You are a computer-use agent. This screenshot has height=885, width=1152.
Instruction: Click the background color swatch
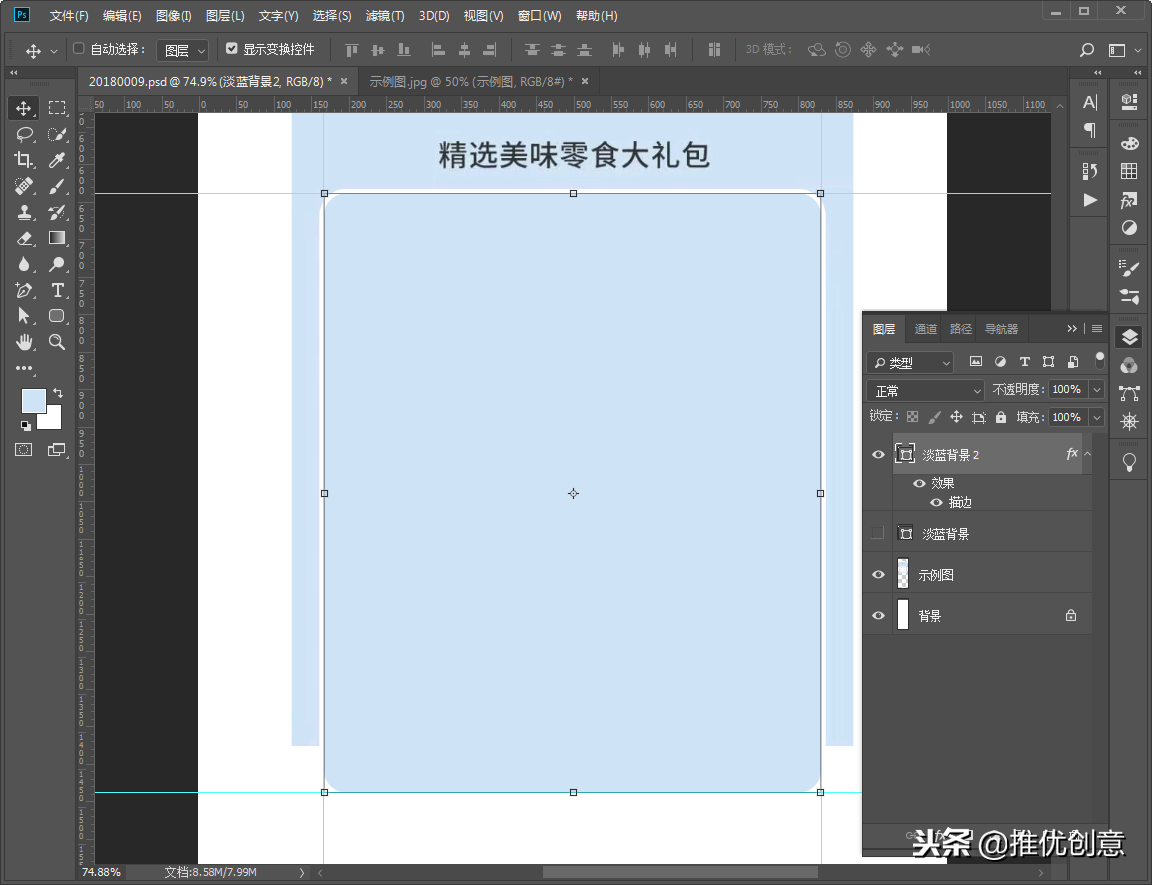pos(54,421)
